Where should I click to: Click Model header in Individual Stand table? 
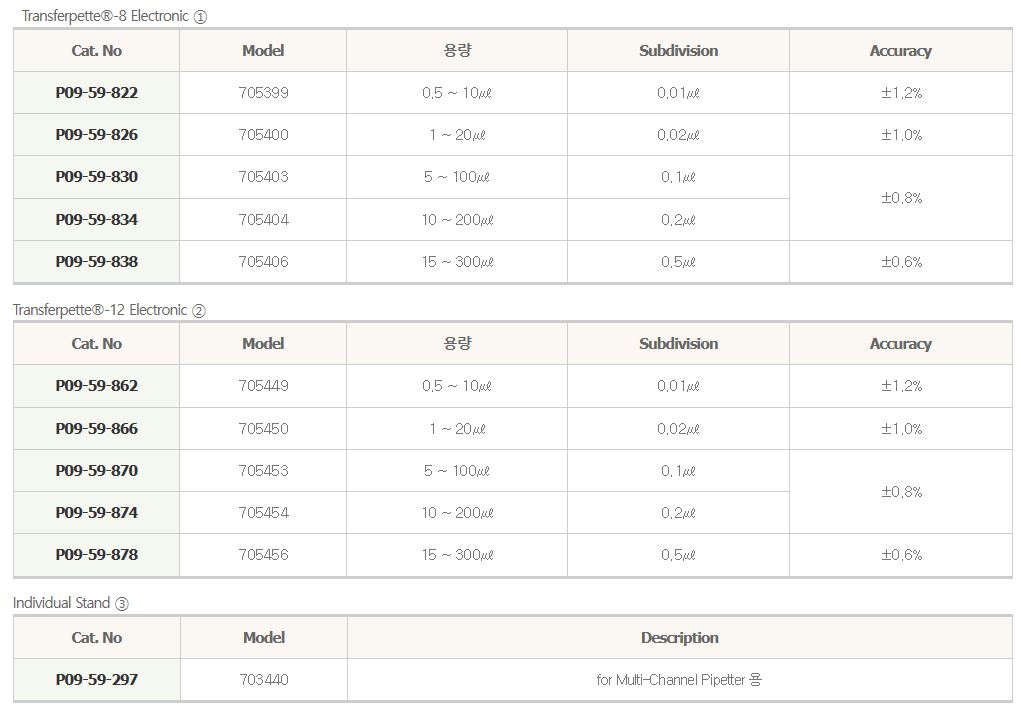[x=264, y=638]
